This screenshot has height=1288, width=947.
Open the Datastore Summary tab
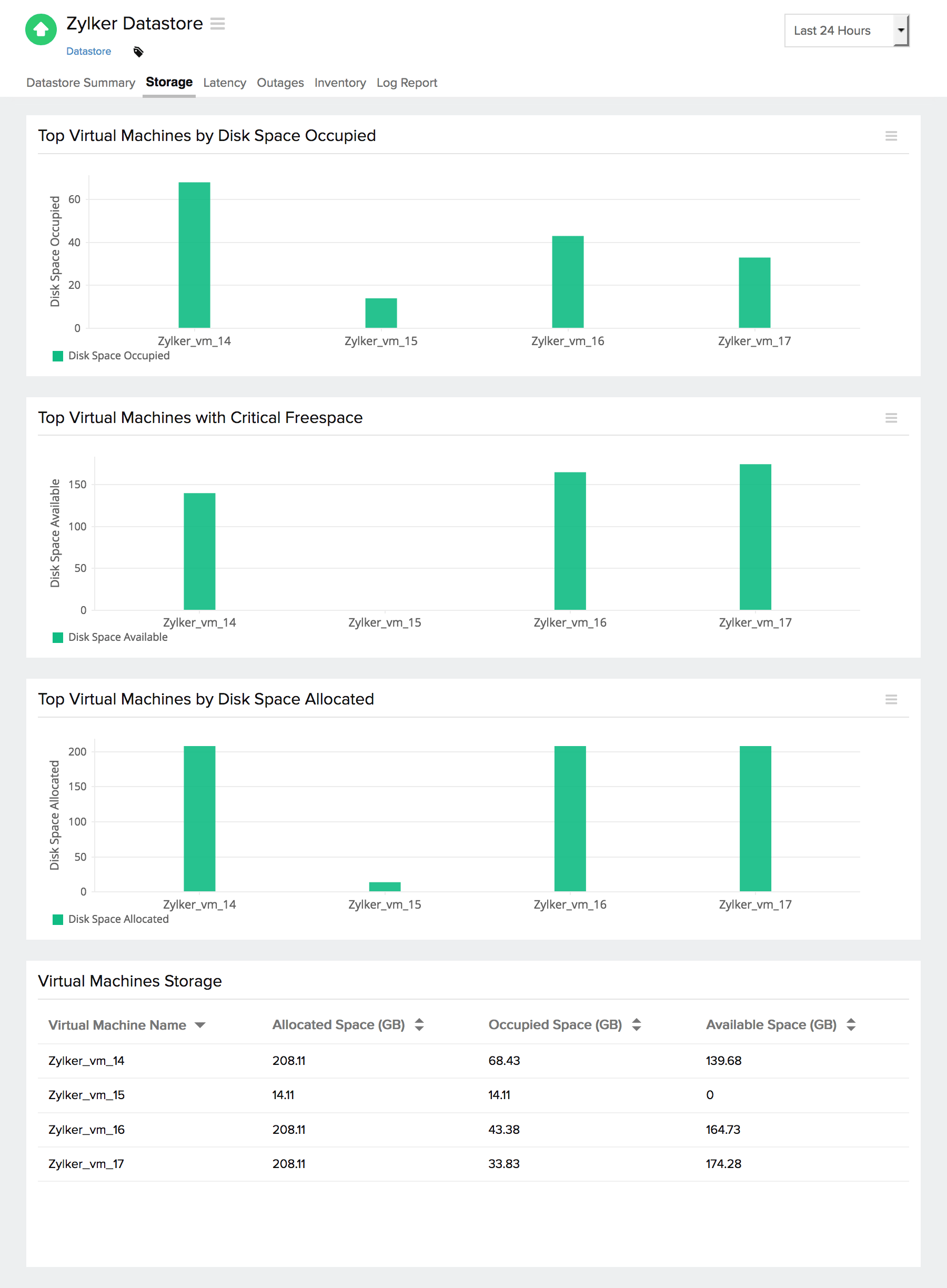81,83
